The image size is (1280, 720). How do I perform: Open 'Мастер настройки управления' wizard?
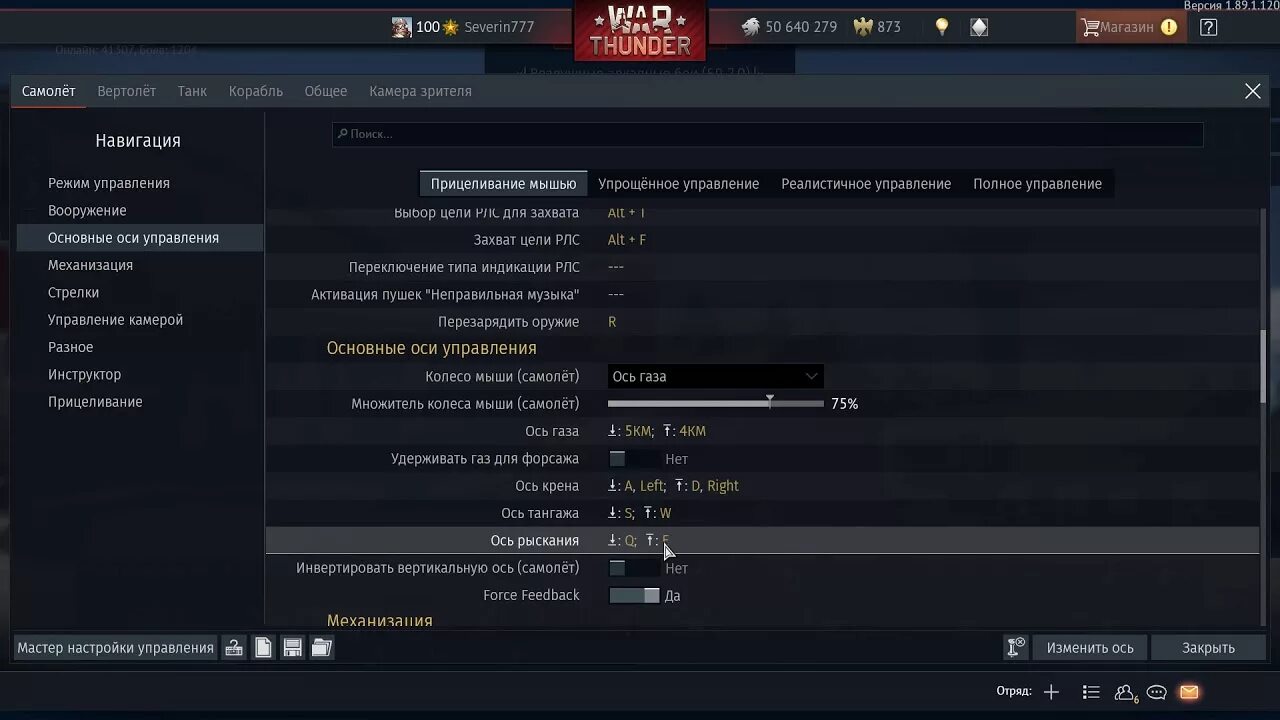[x=116, y=648]
